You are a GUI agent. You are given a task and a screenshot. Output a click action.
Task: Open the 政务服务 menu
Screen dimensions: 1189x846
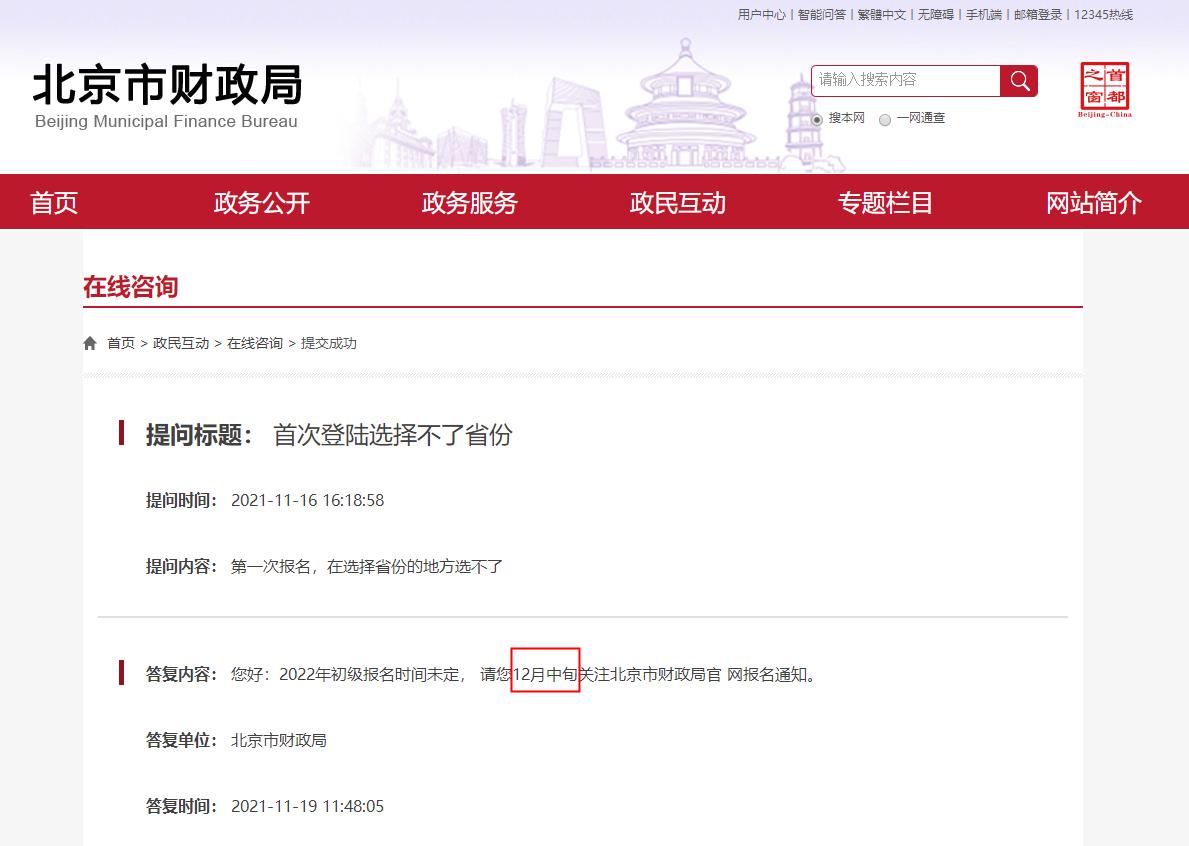click(x=470, y=201)
